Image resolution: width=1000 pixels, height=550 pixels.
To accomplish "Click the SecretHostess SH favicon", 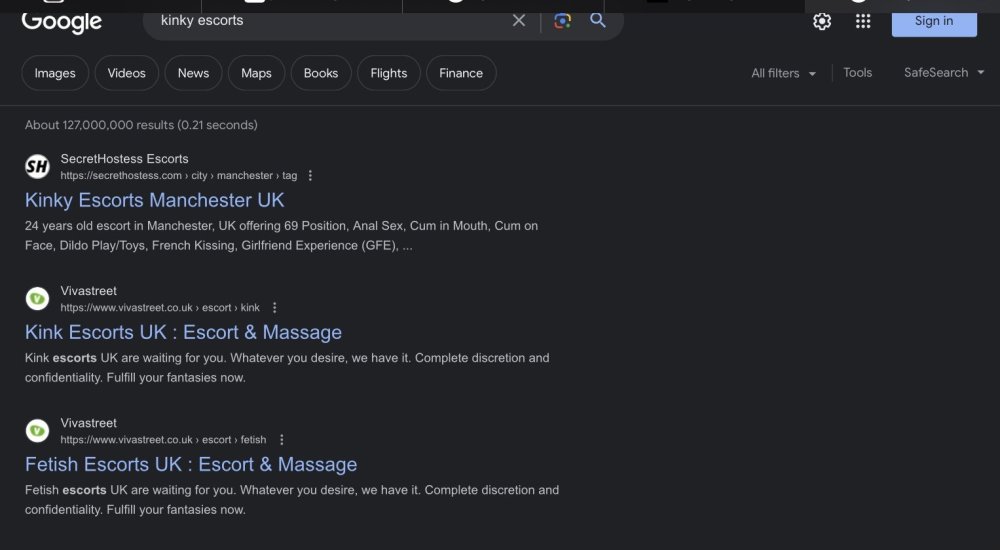I will [37, 167].
